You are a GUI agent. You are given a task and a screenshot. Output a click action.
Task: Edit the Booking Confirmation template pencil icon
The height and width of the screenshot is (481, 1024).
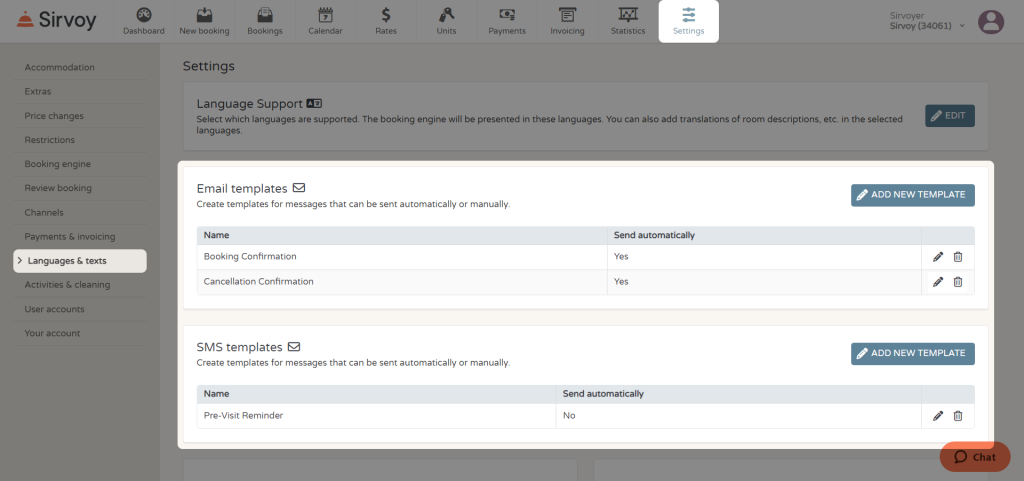(938, 257)
